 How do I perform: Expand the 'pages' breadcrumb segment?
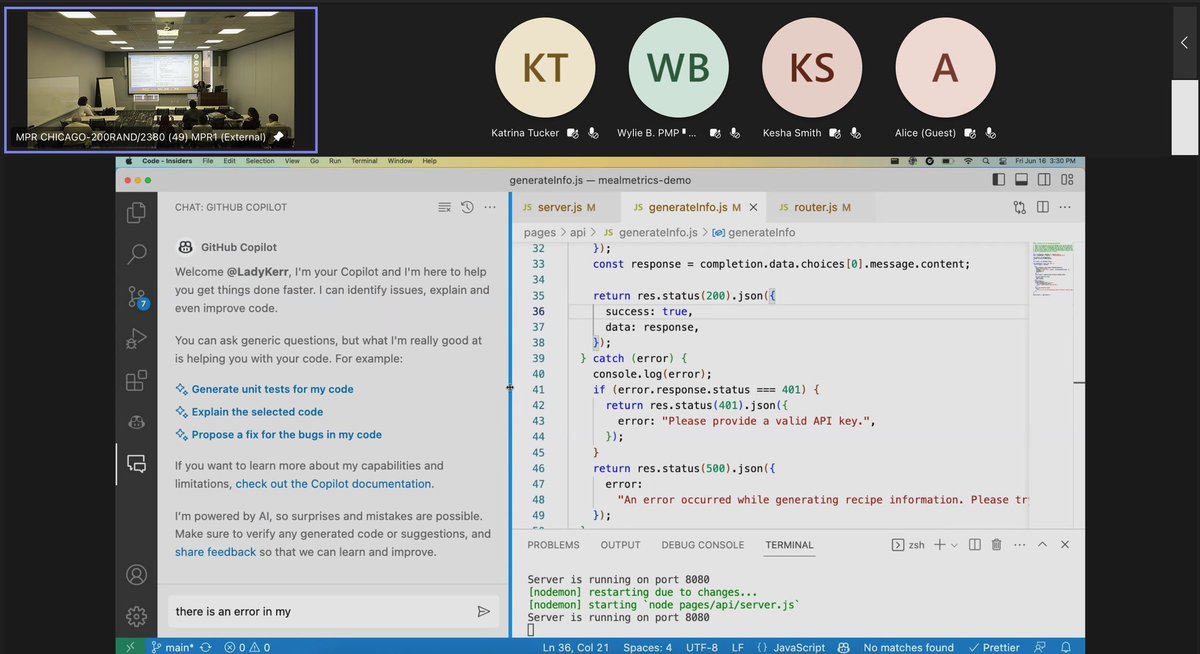pyautogui.click(x=540, y=232)
